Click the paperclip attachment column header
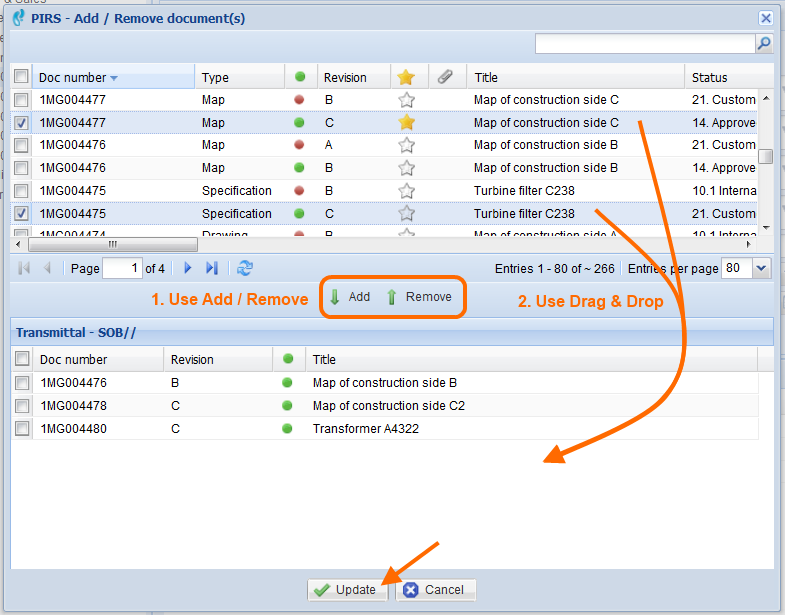785x615 pixels. [x=446, y=77]
